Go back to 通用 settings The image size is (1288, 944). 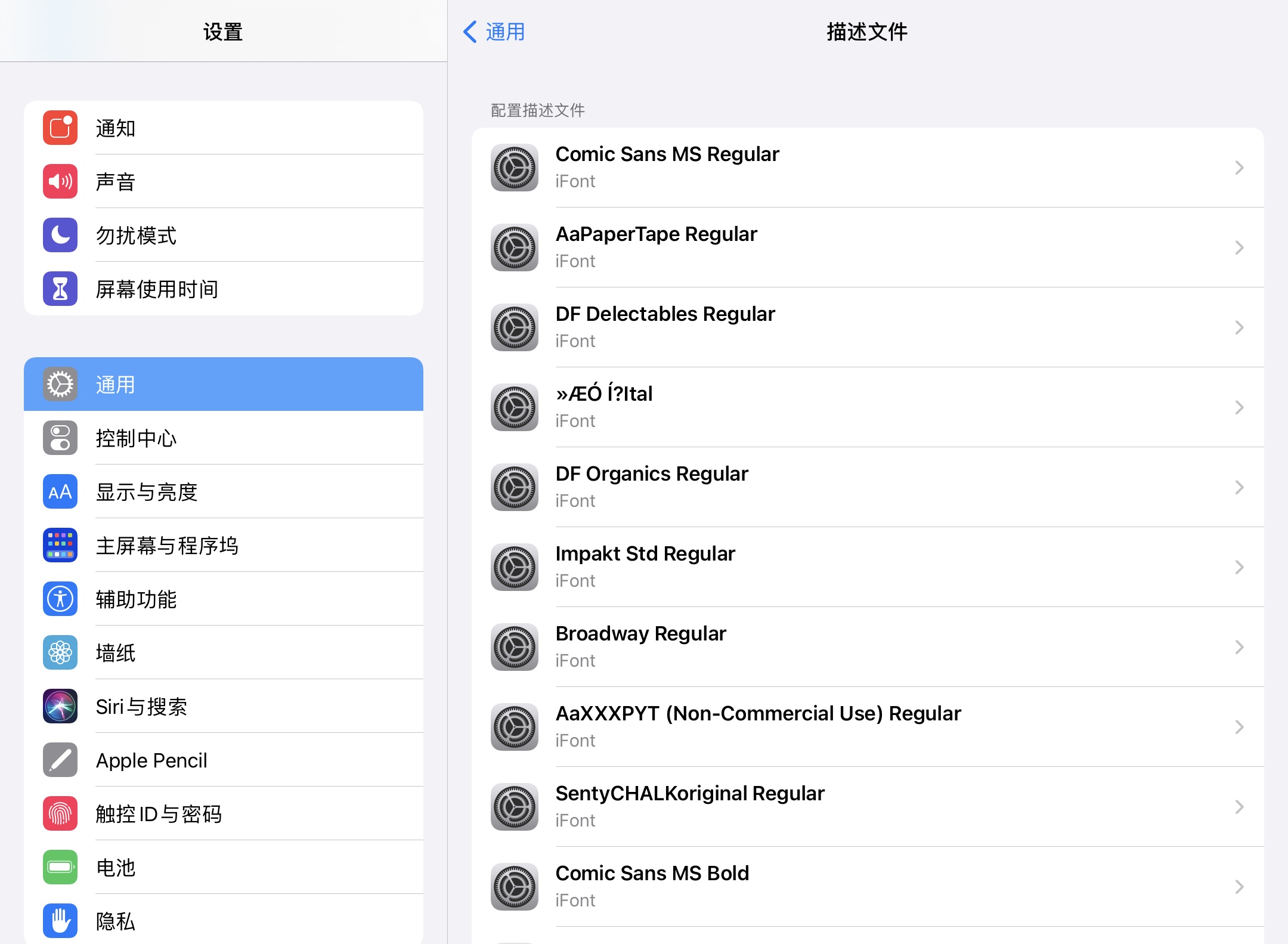coord(494,32)
